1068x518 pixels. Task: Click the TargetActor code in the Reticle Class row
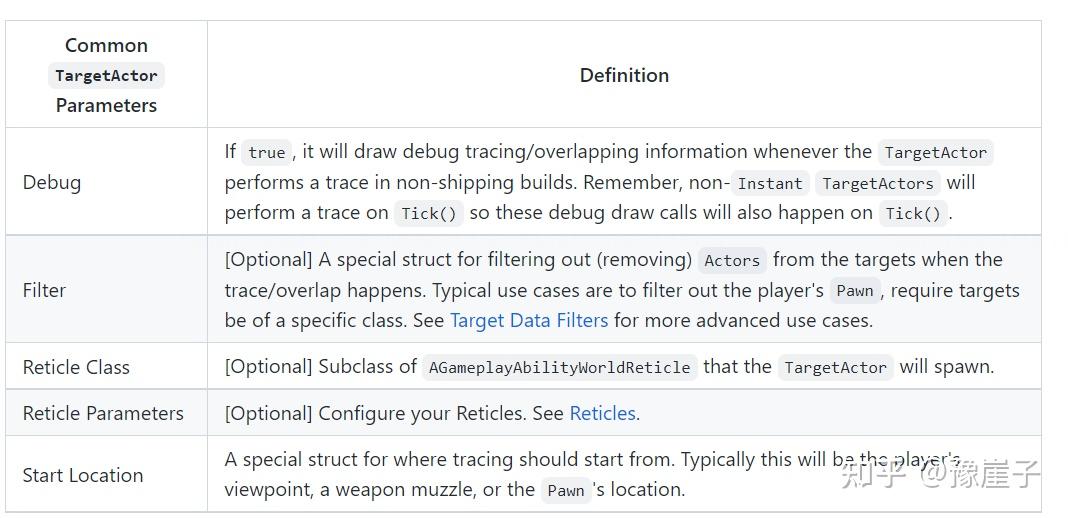pyautogui.click(x=835, y=368)
